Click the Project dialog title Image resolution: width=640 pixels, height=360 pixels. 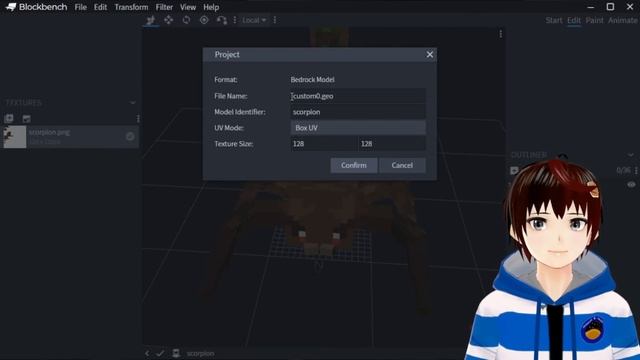point(227,55)
